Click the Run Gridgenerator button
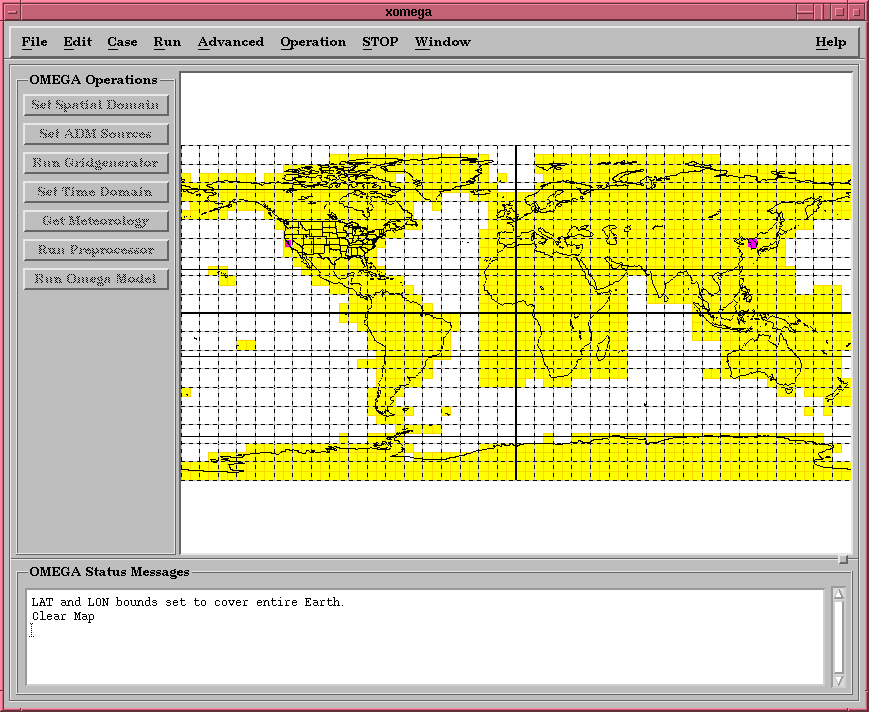The height and width of the screenshot is (712, 869). (x=96, y=163)
